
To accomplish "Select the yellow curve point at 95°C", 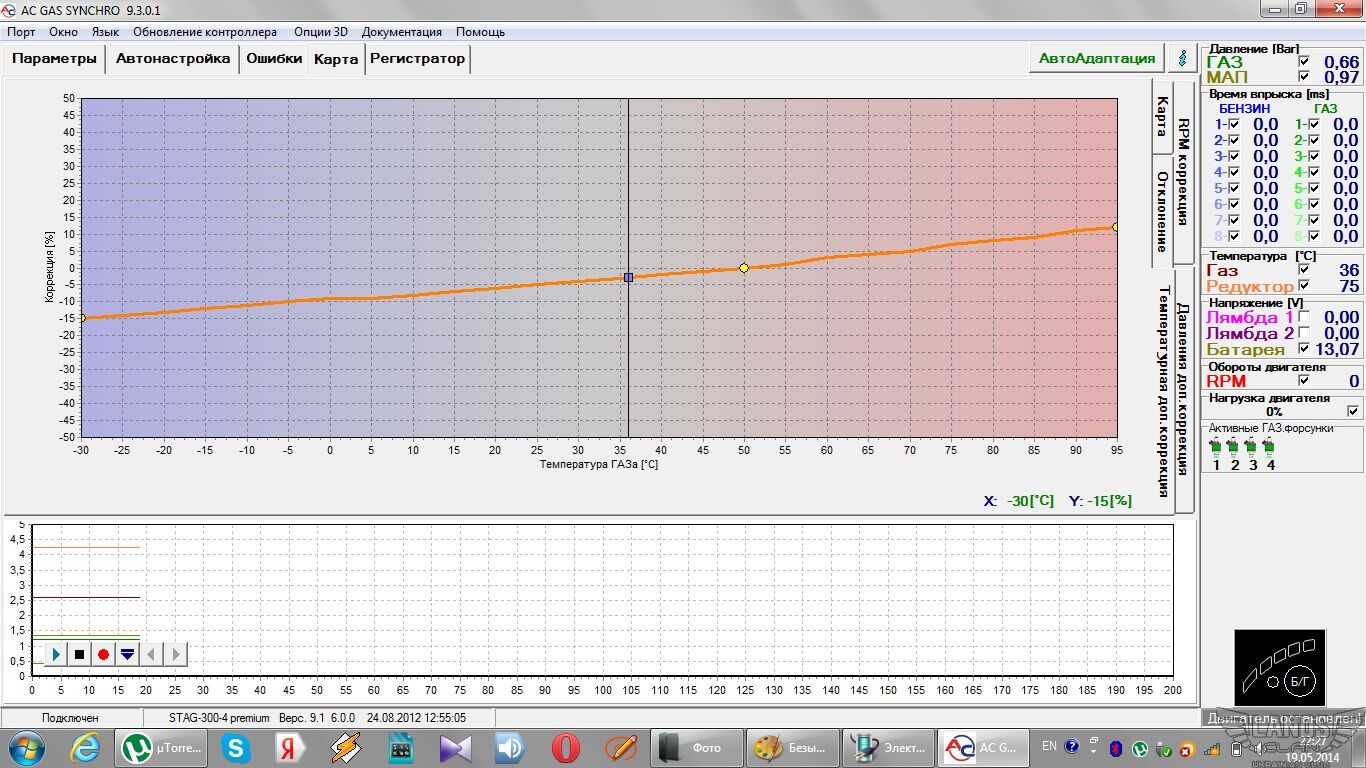I will (x=1115, y=227).
